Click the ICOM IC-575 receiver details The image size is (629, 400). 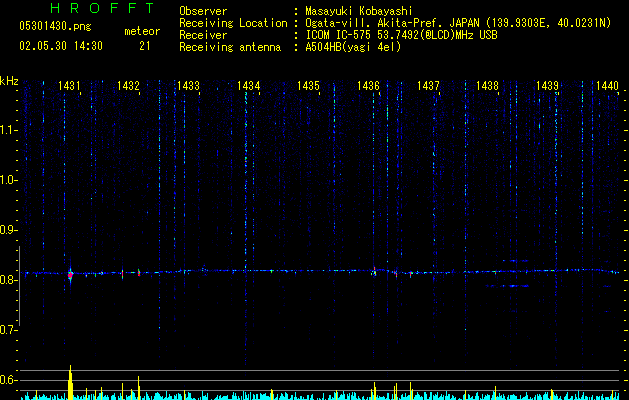coord(401,35)
